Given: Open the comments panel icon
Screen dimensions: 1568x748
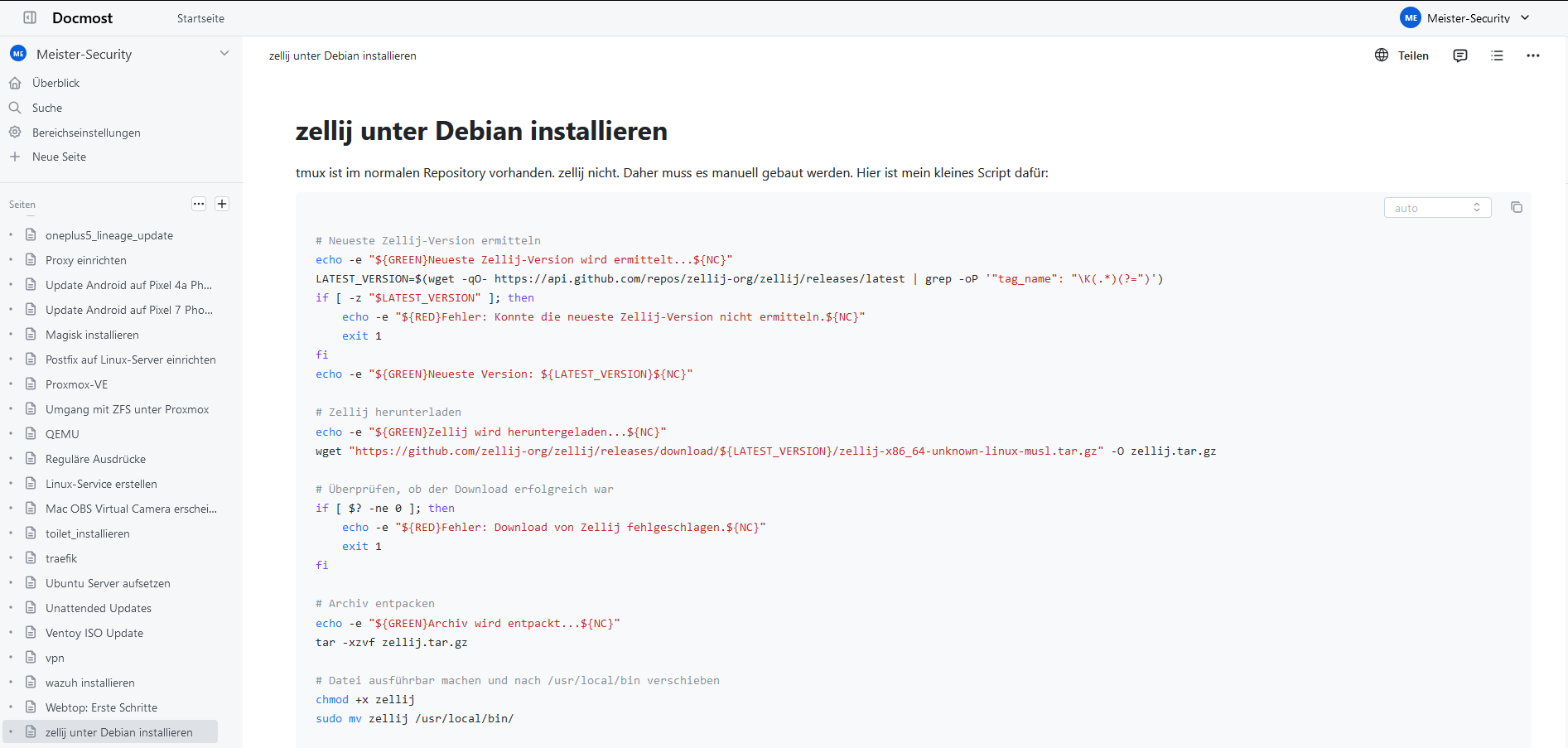Looking at the screenshot, I should 1459,55.
